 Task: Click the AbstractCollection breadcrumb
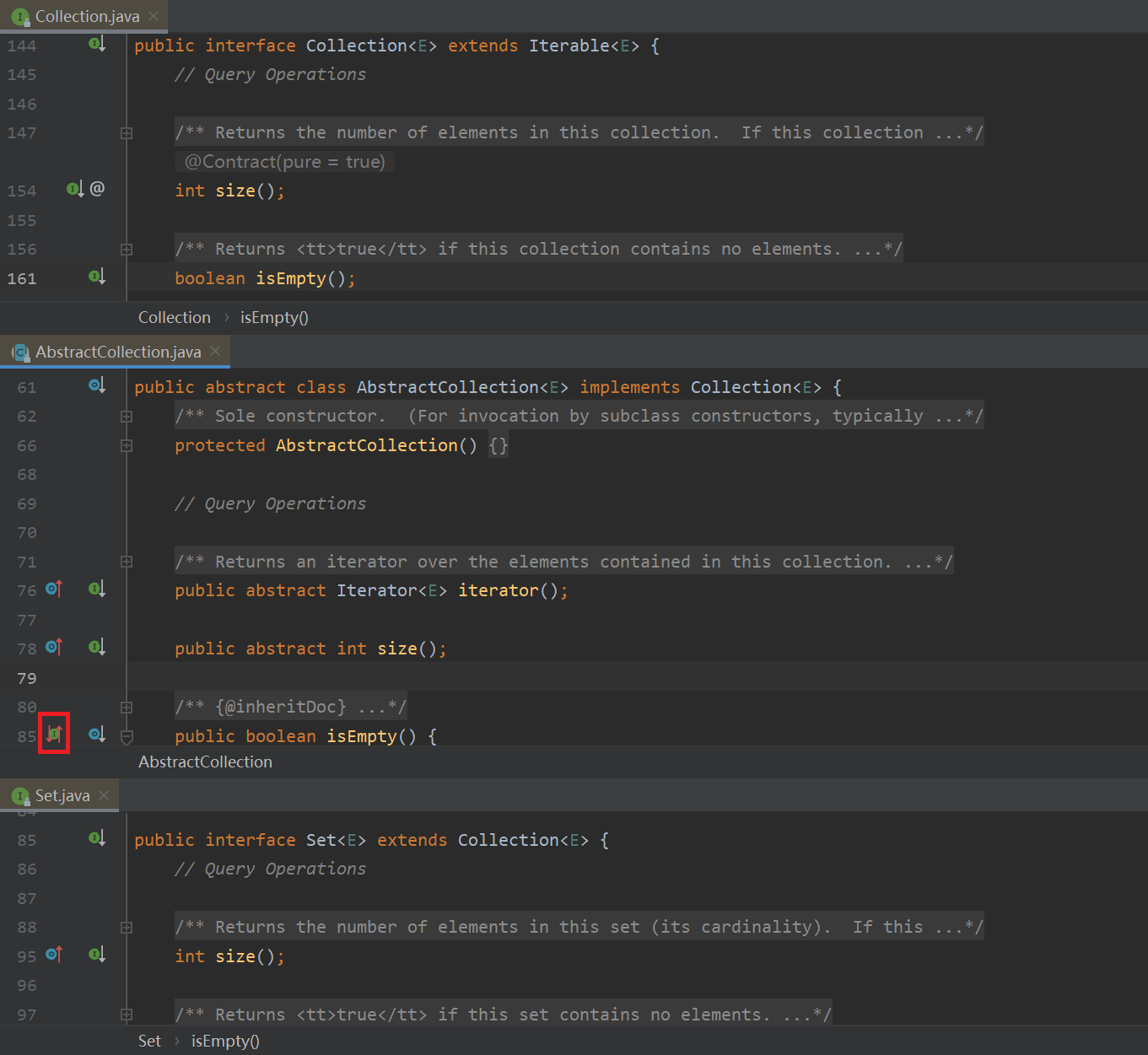(205, 762)
